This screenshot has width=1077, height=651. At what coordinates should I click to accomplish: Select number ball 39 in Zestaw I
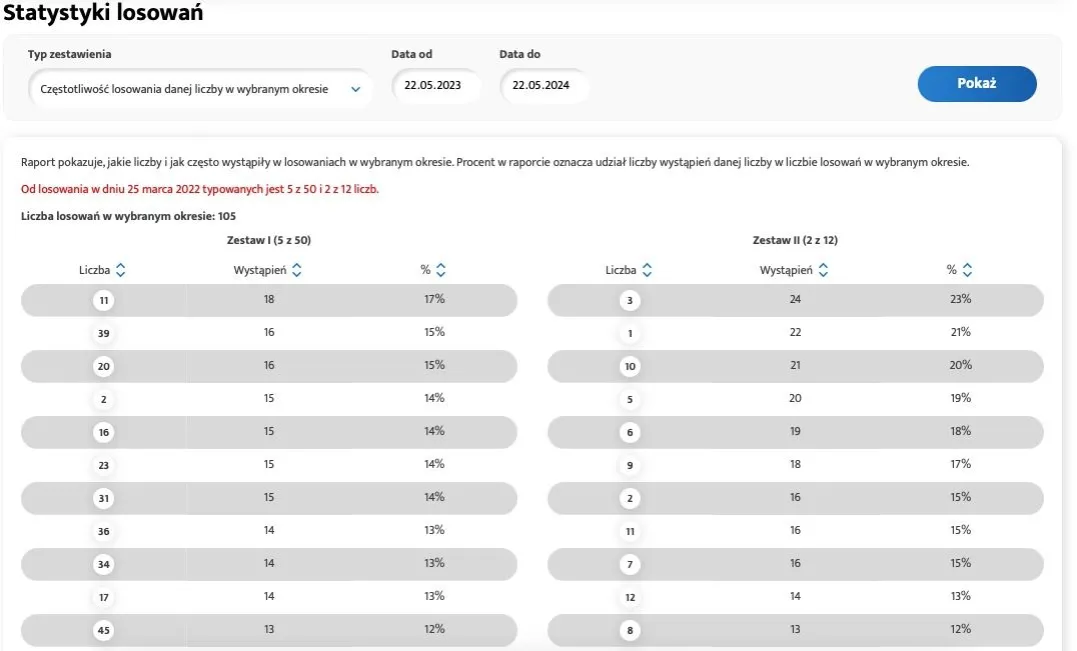point(104,333)
